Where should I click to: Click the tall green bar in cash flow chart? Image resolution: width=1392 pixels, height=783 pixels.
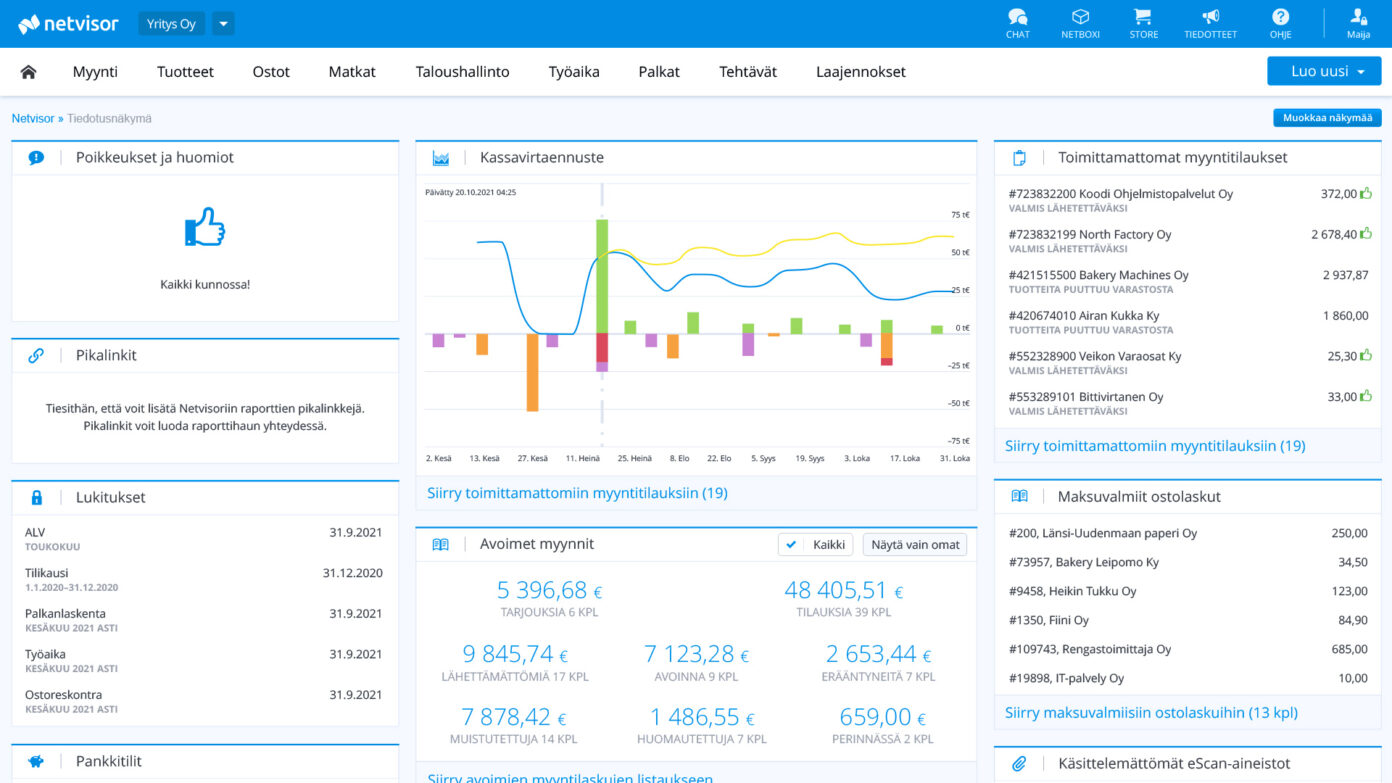(602, 276)
